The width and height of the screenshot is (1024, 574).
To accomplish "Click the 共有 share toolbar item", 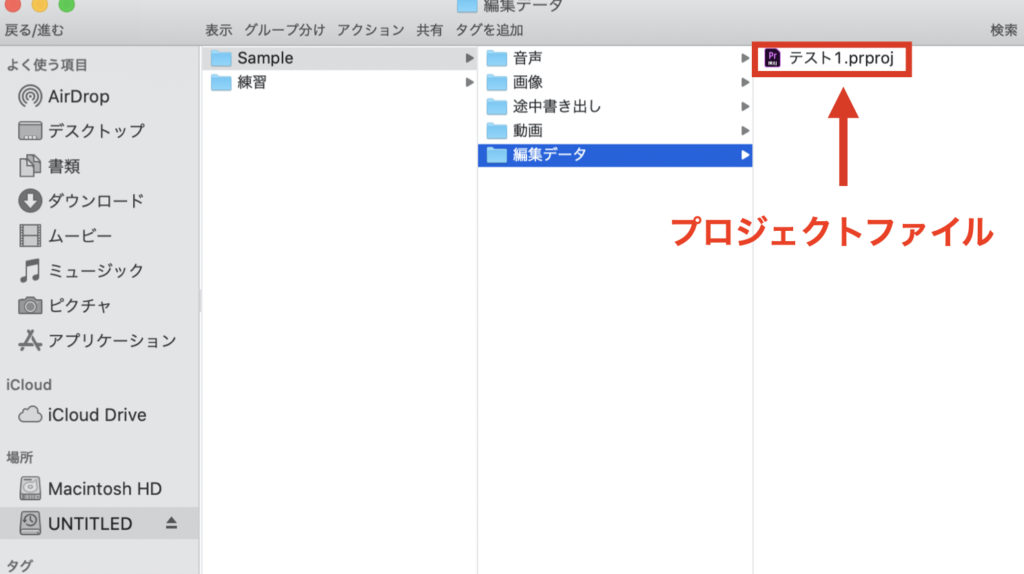I will click(x=430, y=30).
